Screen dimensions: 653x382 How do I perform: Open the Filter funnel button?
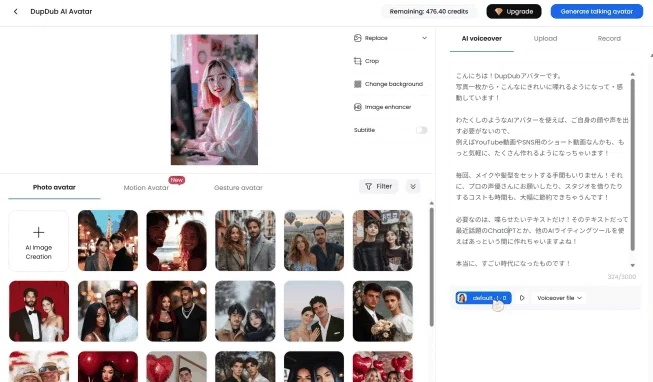[x=378, y=186]
